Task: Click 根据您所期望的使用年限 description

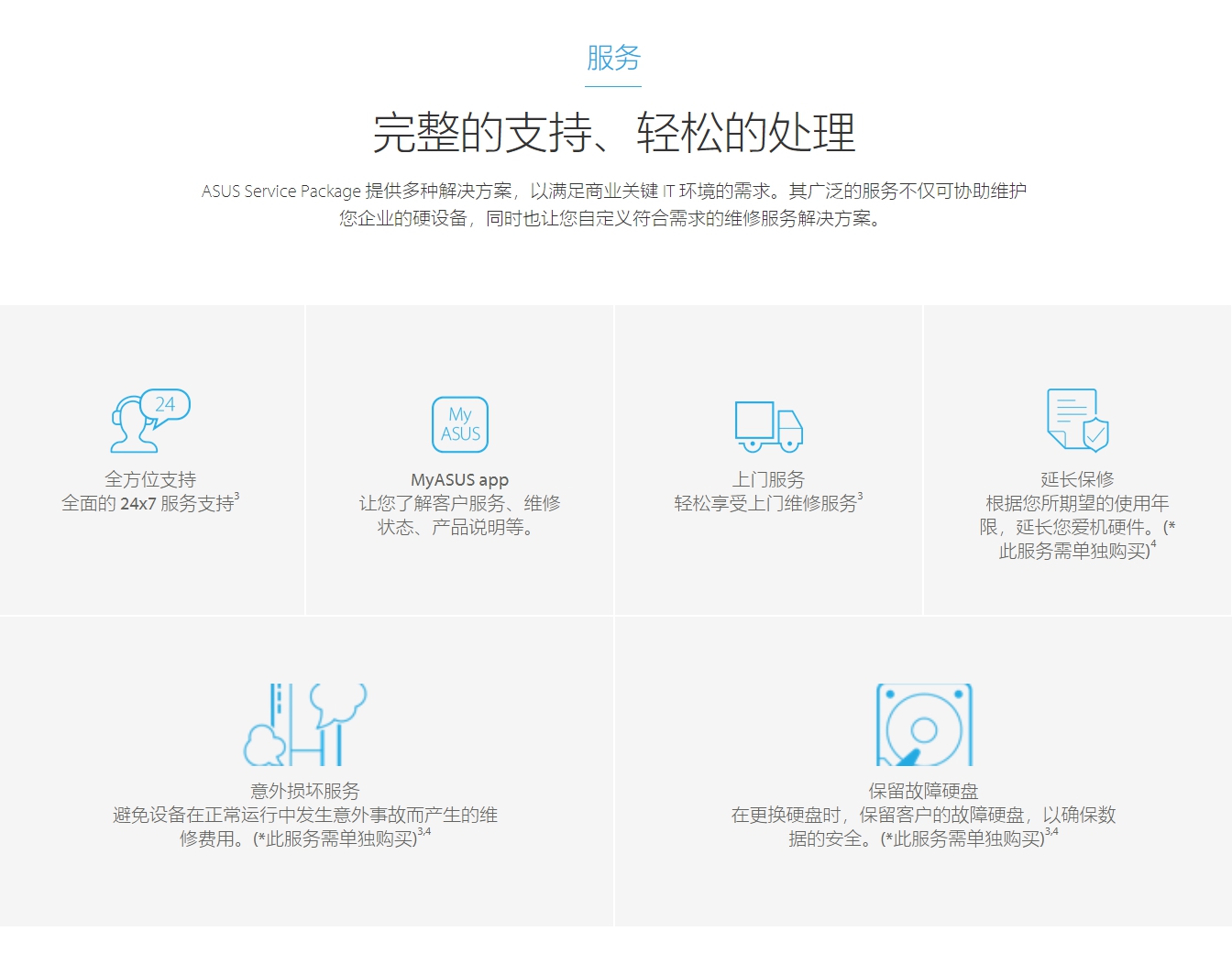Action: (1078, 527)
